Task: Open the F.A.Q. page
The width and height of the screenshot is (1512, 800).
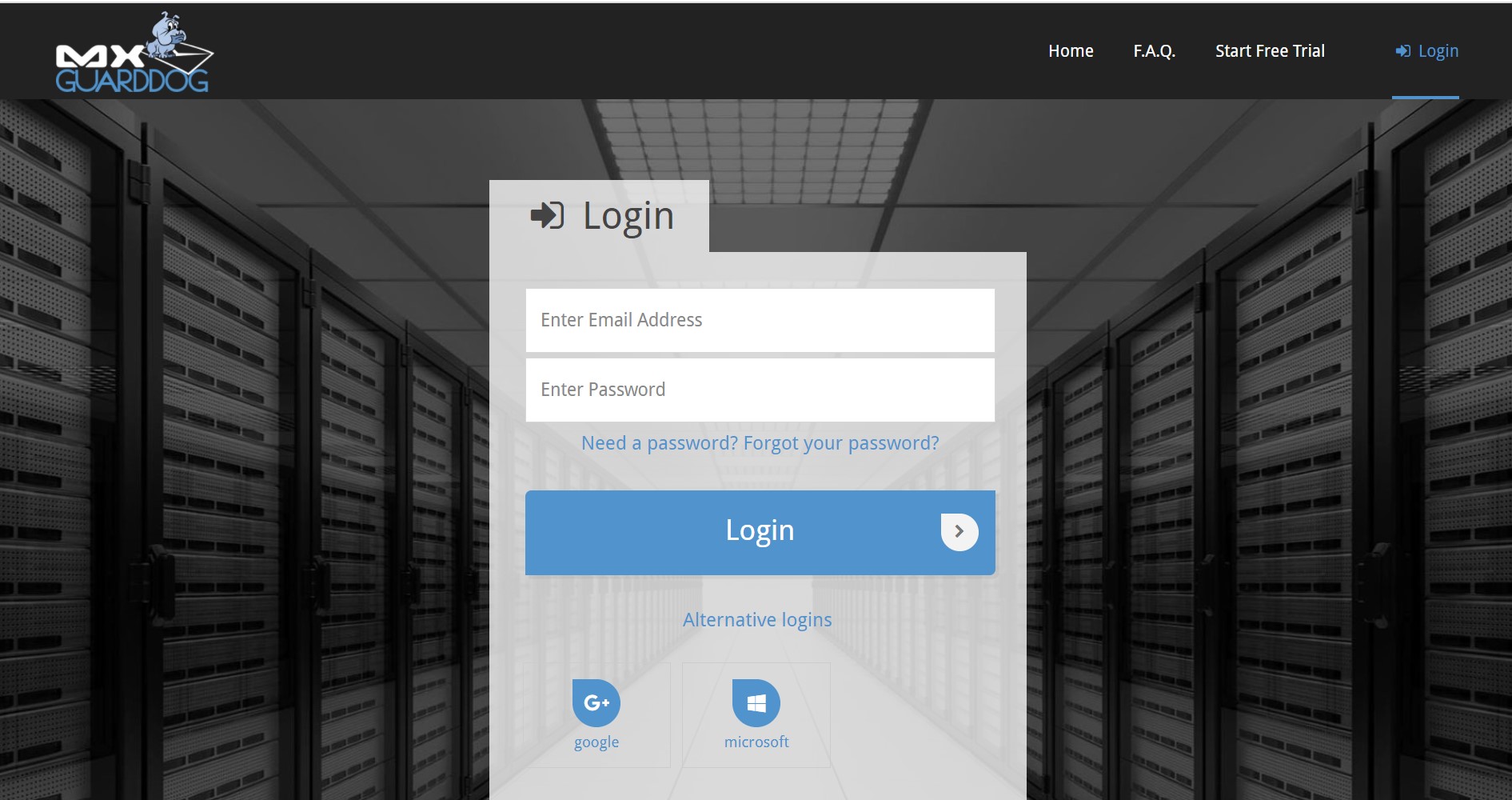Action: (1154, 51)
